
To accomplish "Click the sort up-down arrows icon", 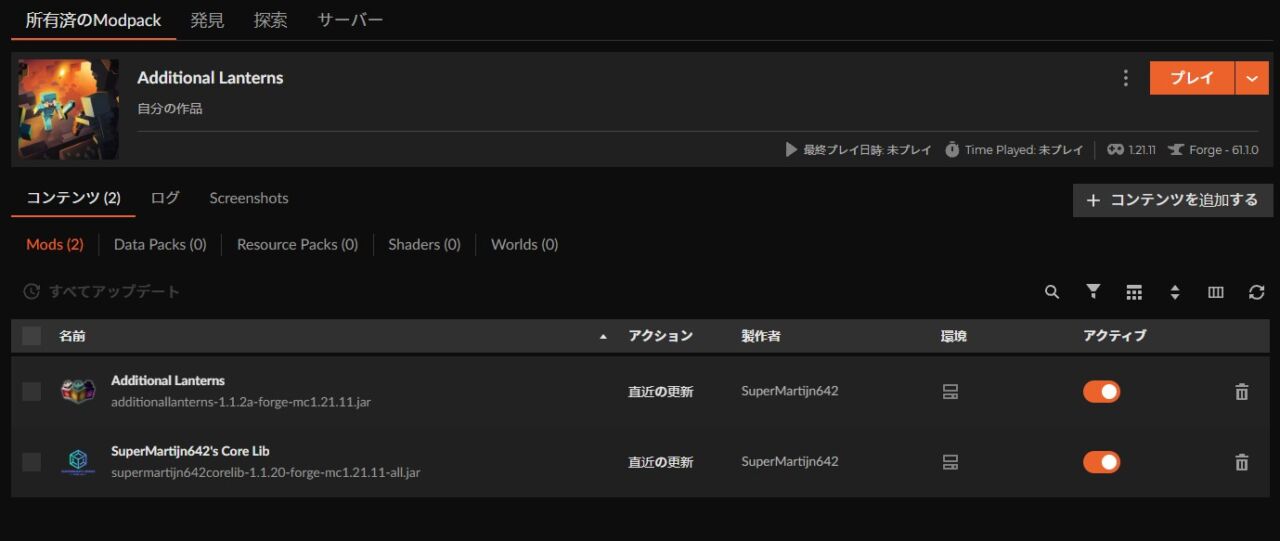I will pyautogui.click(x=1175, y=292).
